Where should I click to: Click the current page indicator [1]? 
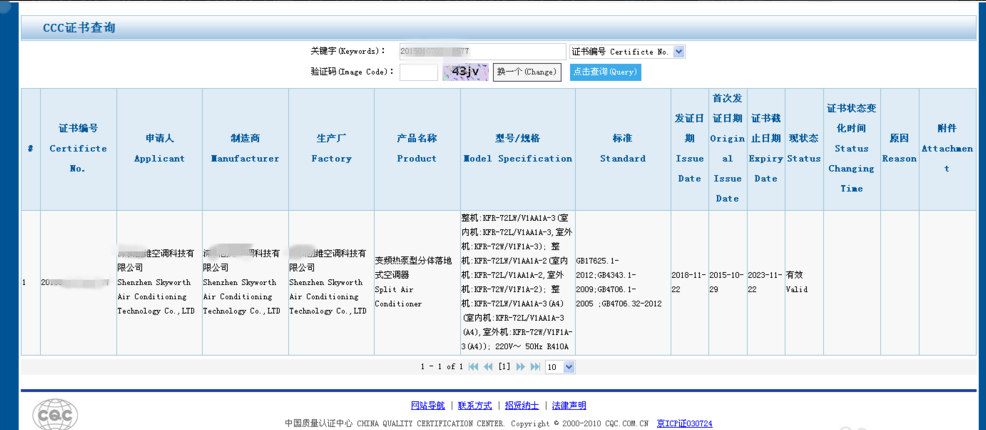click(x=504, y=367)
